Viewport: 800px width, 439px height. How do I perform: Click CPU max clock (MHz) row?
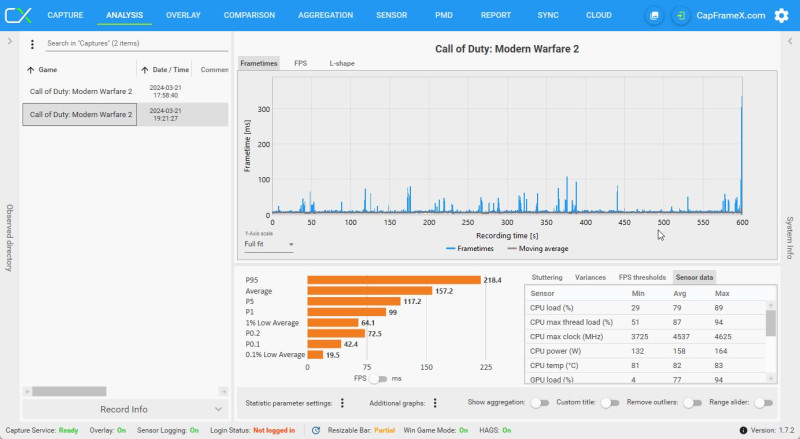pos(645,337)
